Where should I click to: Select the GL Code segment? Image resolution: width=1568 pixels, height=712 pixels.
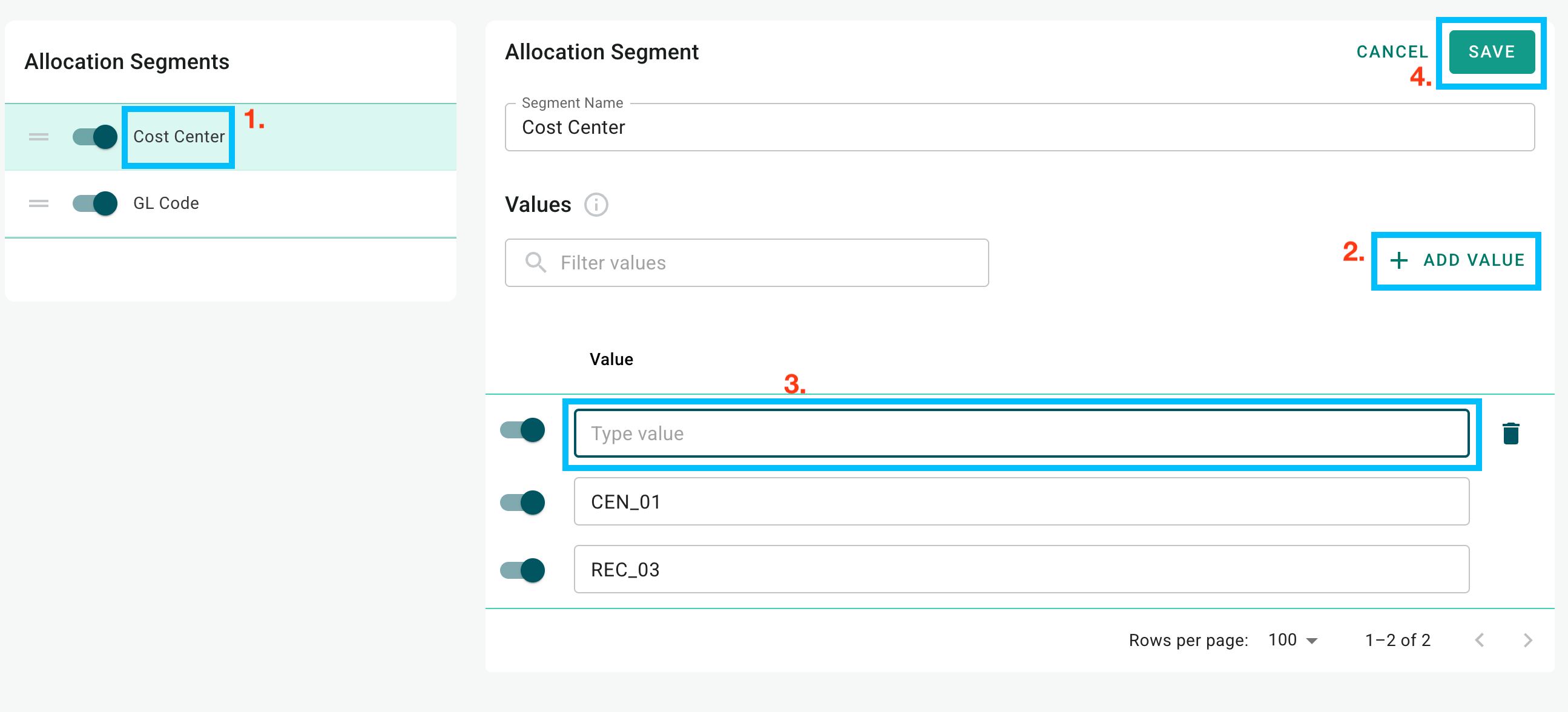tap(166, 203)
